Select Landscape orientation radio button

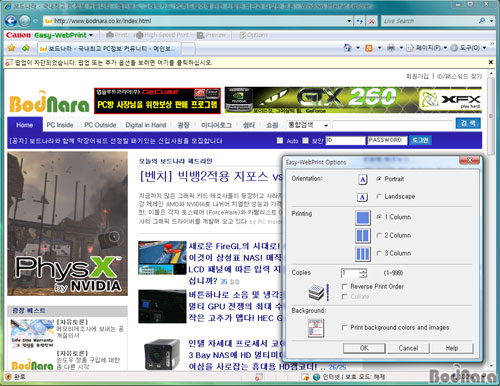[x=379, y=196]
